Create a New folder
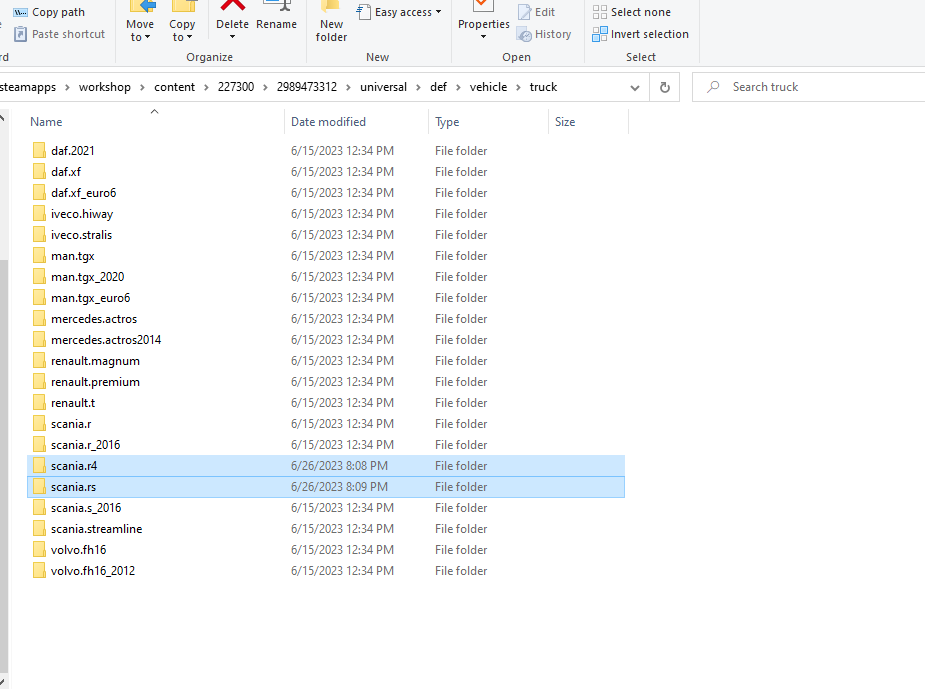This screenshot has height=689, width=925. 331,22
